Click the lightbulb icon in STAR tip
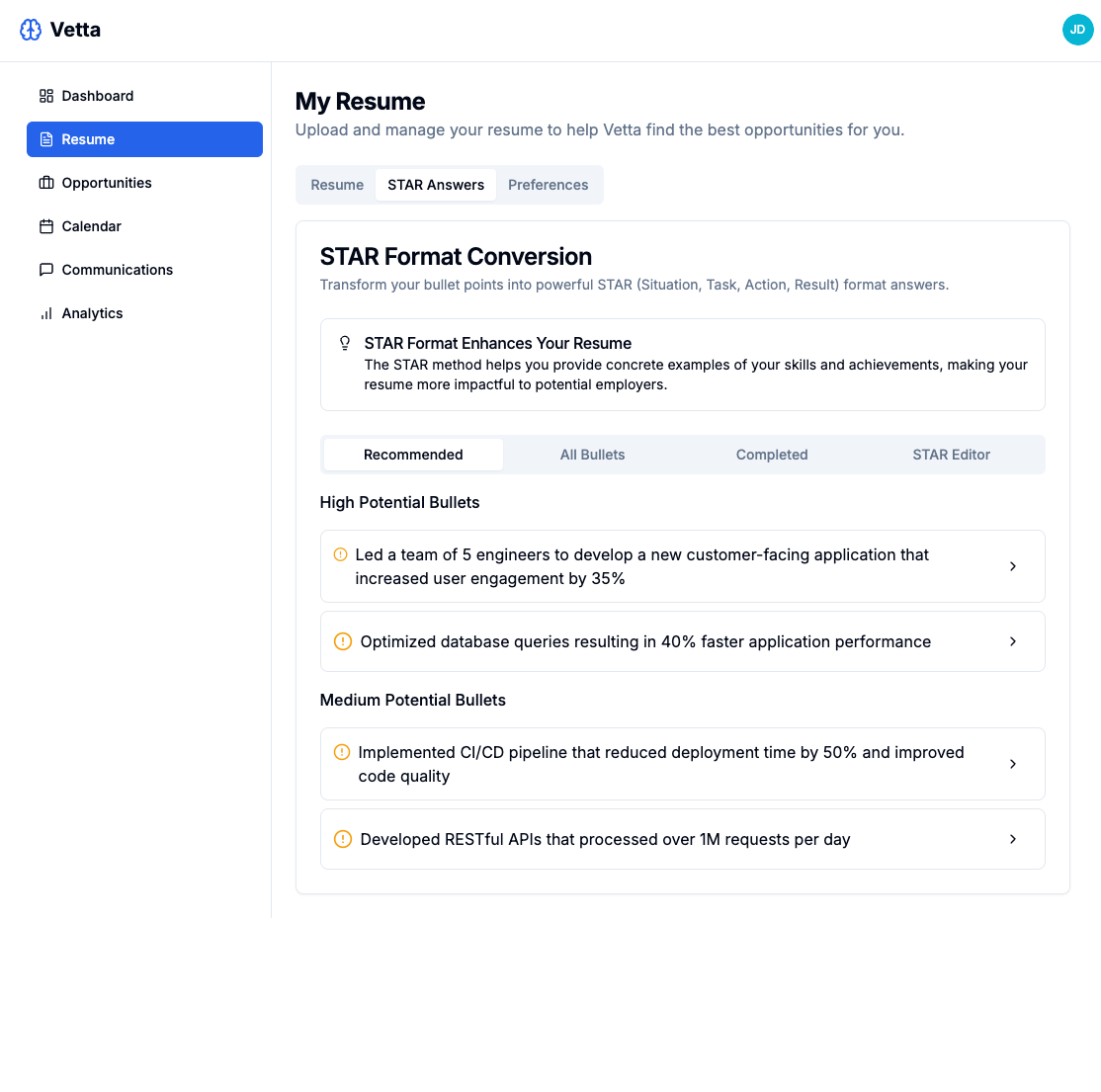 coord(345,343)
